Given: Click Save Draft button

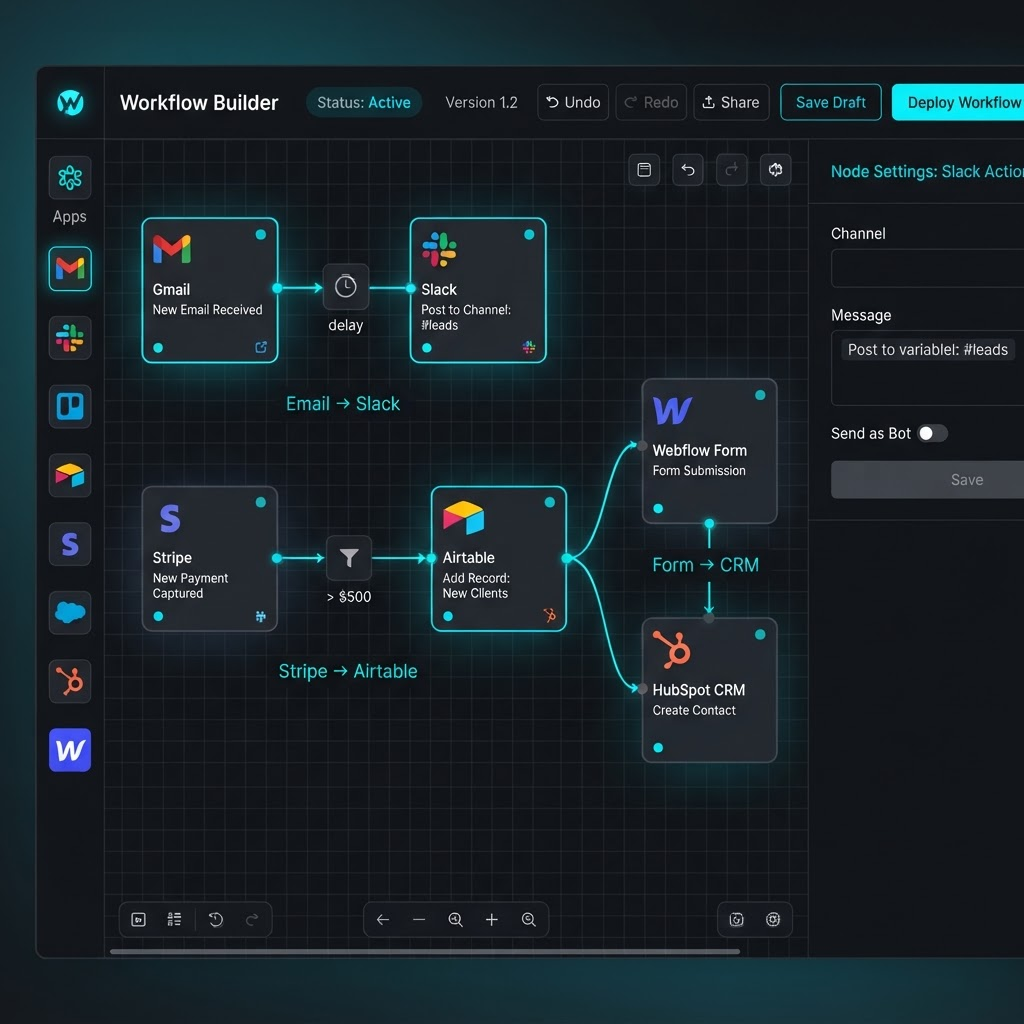Looking at the screenshot, I should click(x=831, y=102).
